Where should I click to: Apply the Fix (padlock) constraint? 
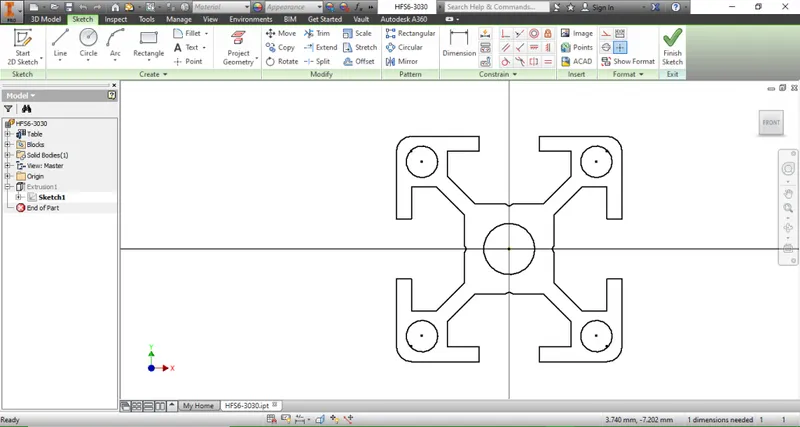[x=547, y=34]
